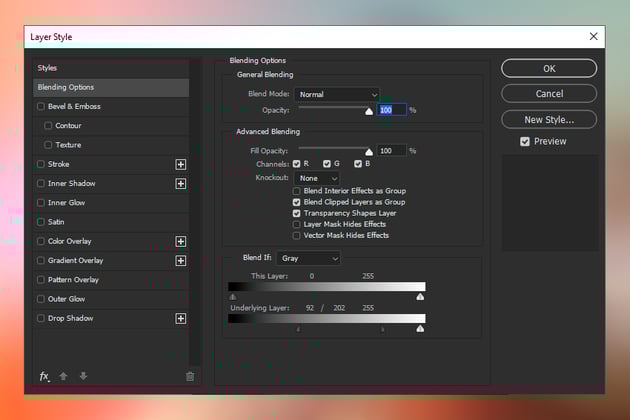Screen dimensions: 630x420
Task: Select Blending Options in the list
Action: point(111,88)
